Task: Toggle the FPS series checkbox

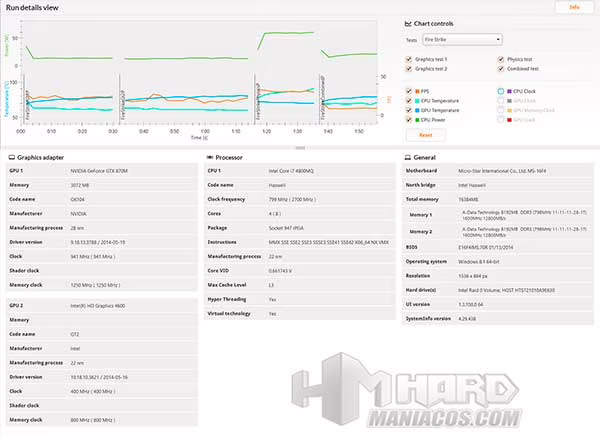Action: (408, 91)
